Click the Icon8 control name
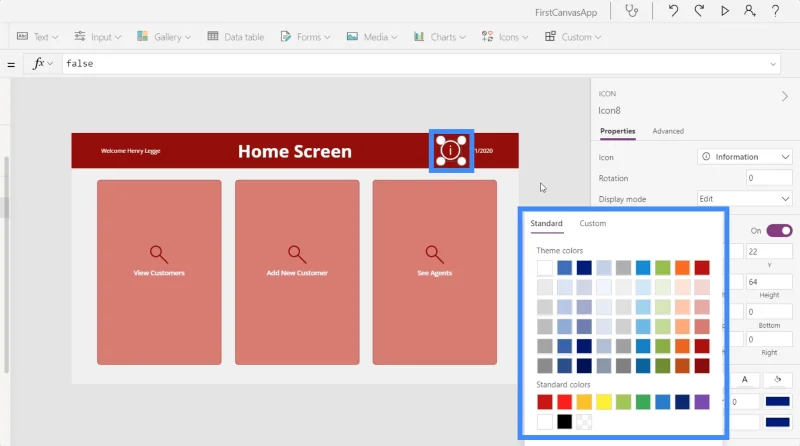Viewport: 800px width, 446px height. (x=609, y=110)
